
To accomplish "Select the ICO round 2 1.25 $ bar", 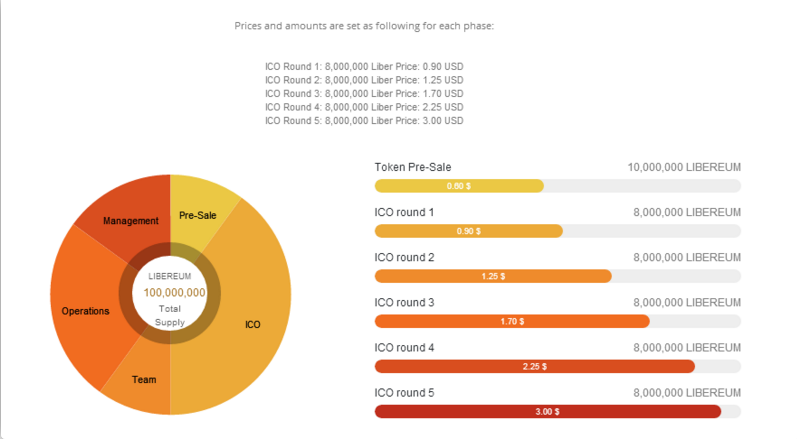I will (x=492, y=276).
